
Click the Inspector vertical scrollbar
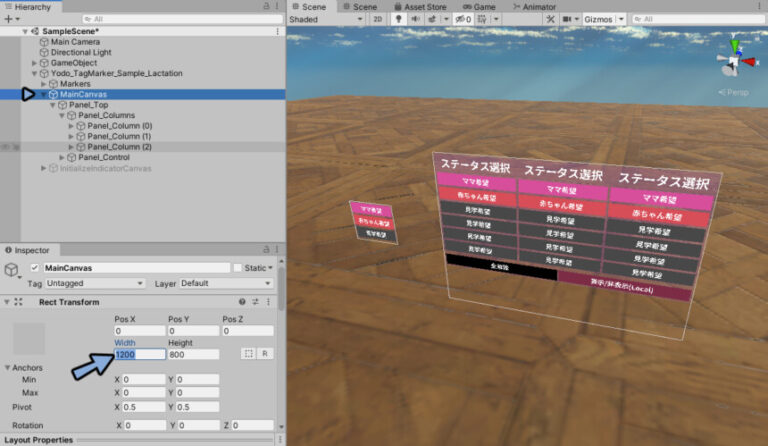[281, 289]
